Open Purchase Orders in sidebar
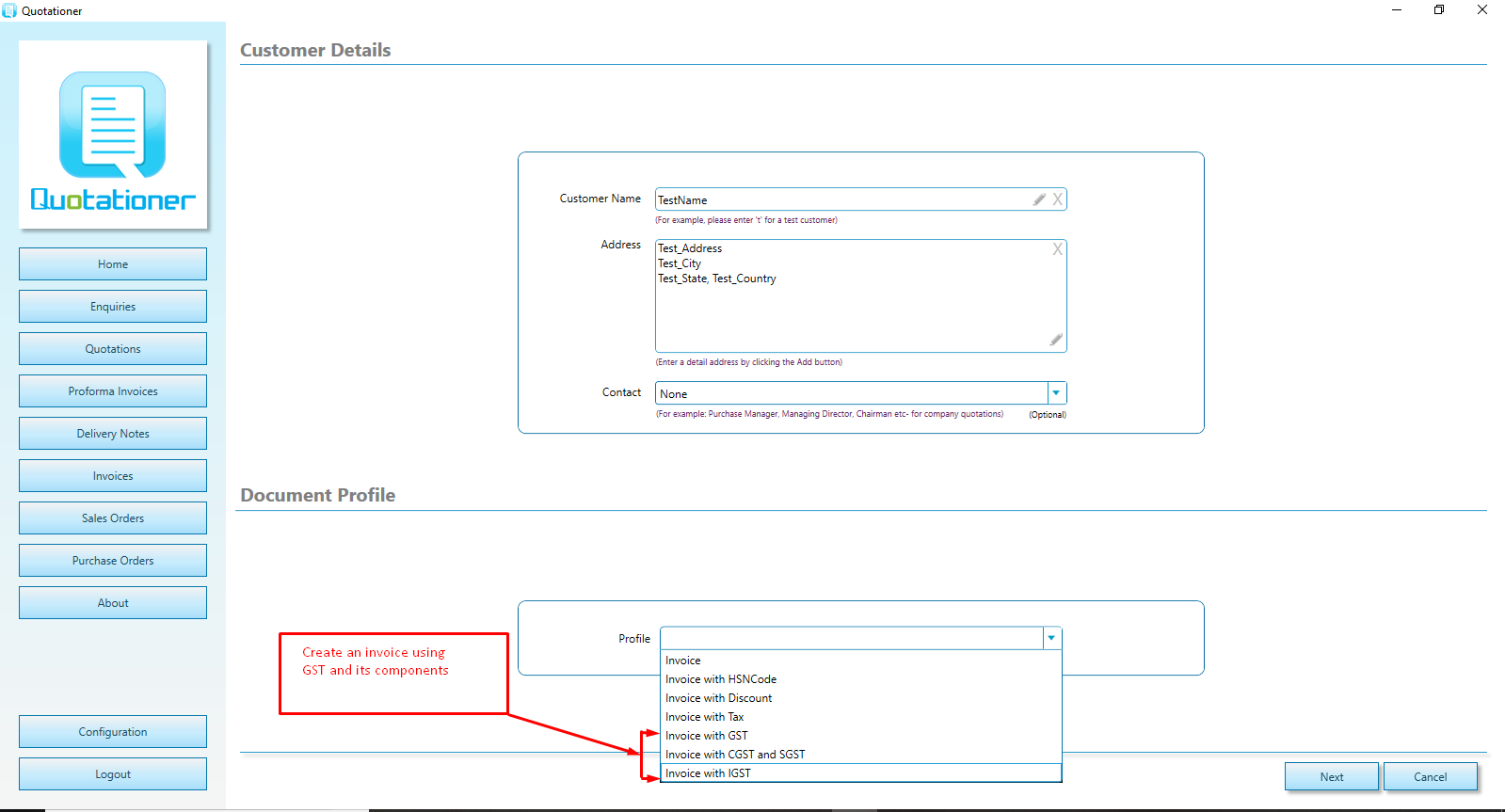 (113, 561)
